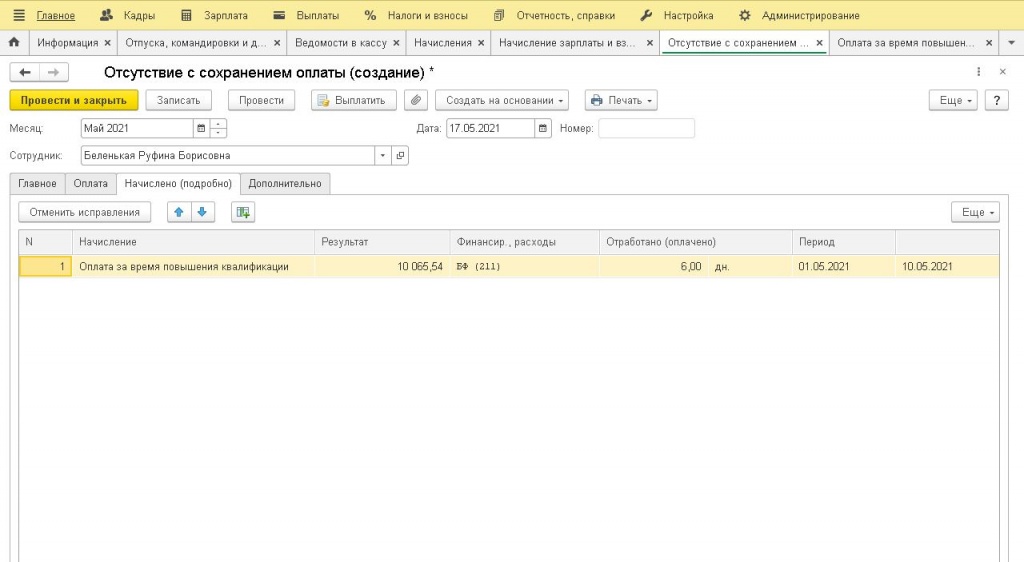Move row up with blue arrow

(179, 212)
